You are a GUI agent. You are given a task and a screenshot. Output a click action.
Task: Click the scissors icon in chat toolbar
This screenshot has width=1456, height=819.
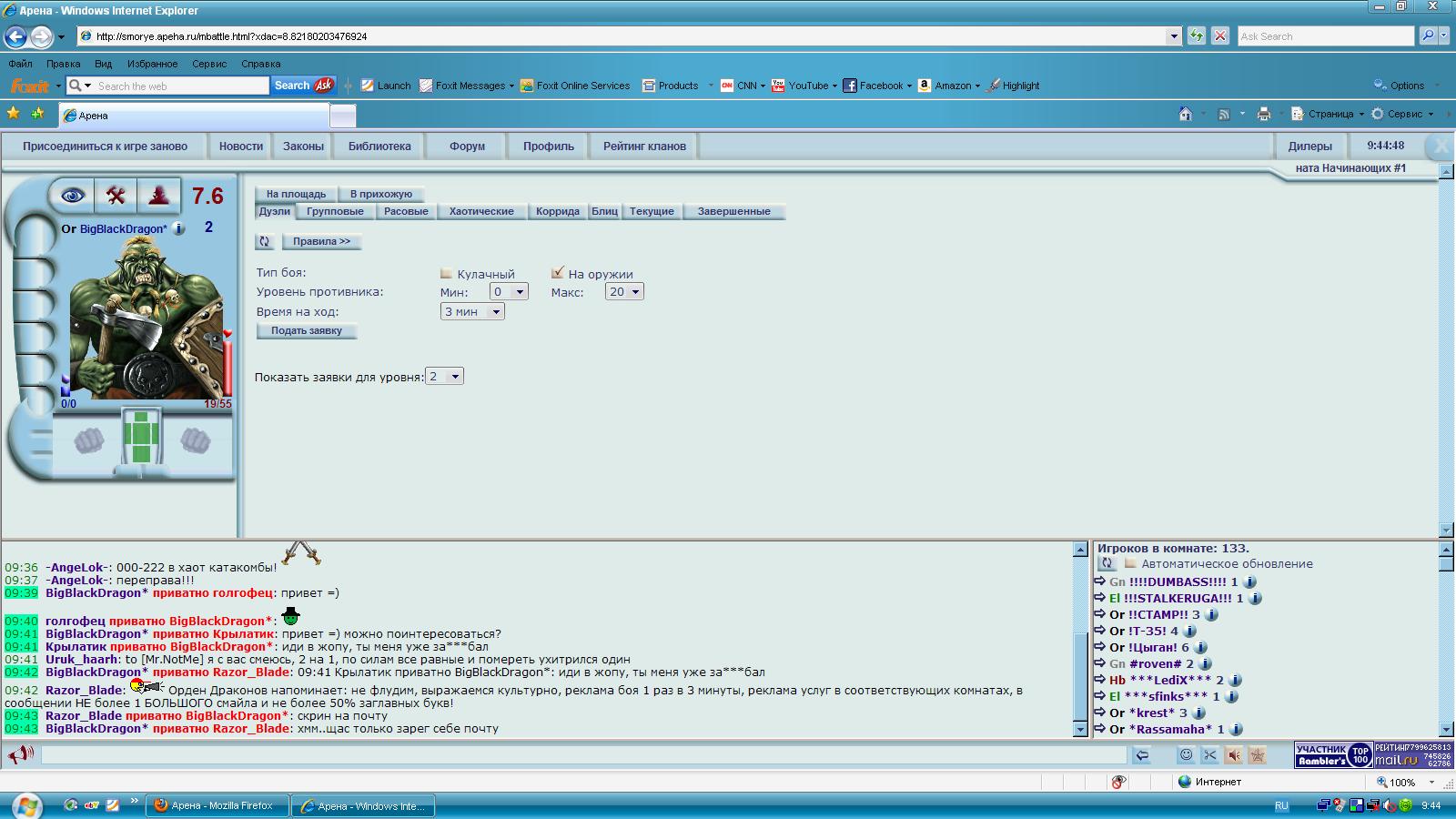[x=1209, y=755]
